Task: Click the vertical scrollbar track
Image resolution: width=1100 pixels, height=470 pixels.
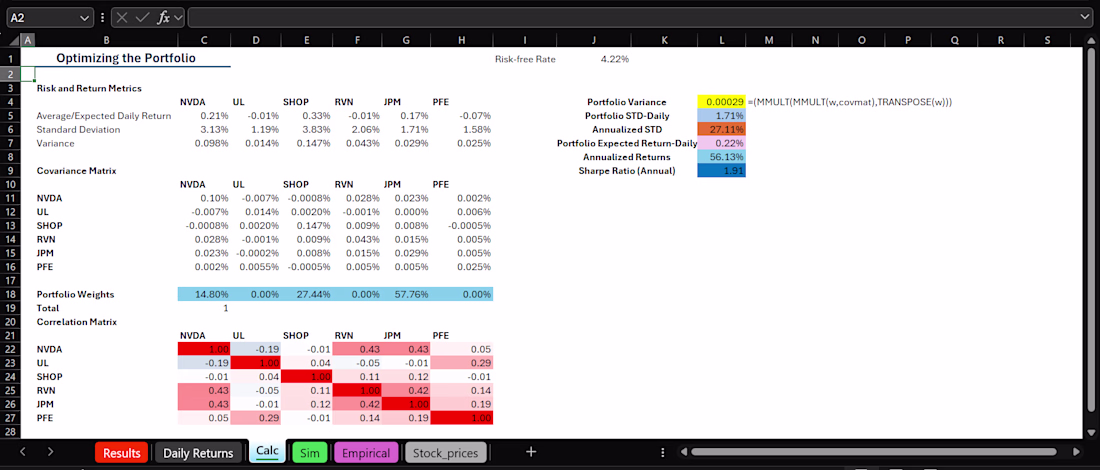Action: pos(1089,239)
